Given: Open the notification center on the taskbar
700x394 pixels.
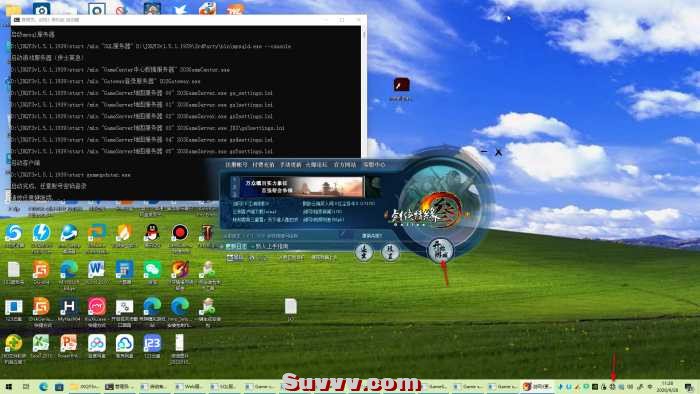Looking at the screenshot, I should (x=689, y=387).
